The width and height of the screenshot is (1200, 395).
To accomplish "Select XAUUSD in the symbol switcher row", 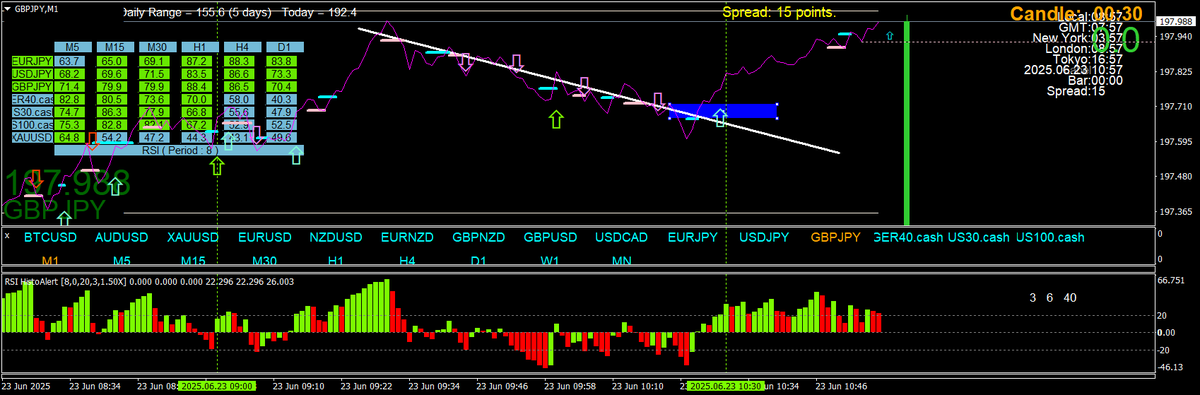I will (x=193, y=238).
